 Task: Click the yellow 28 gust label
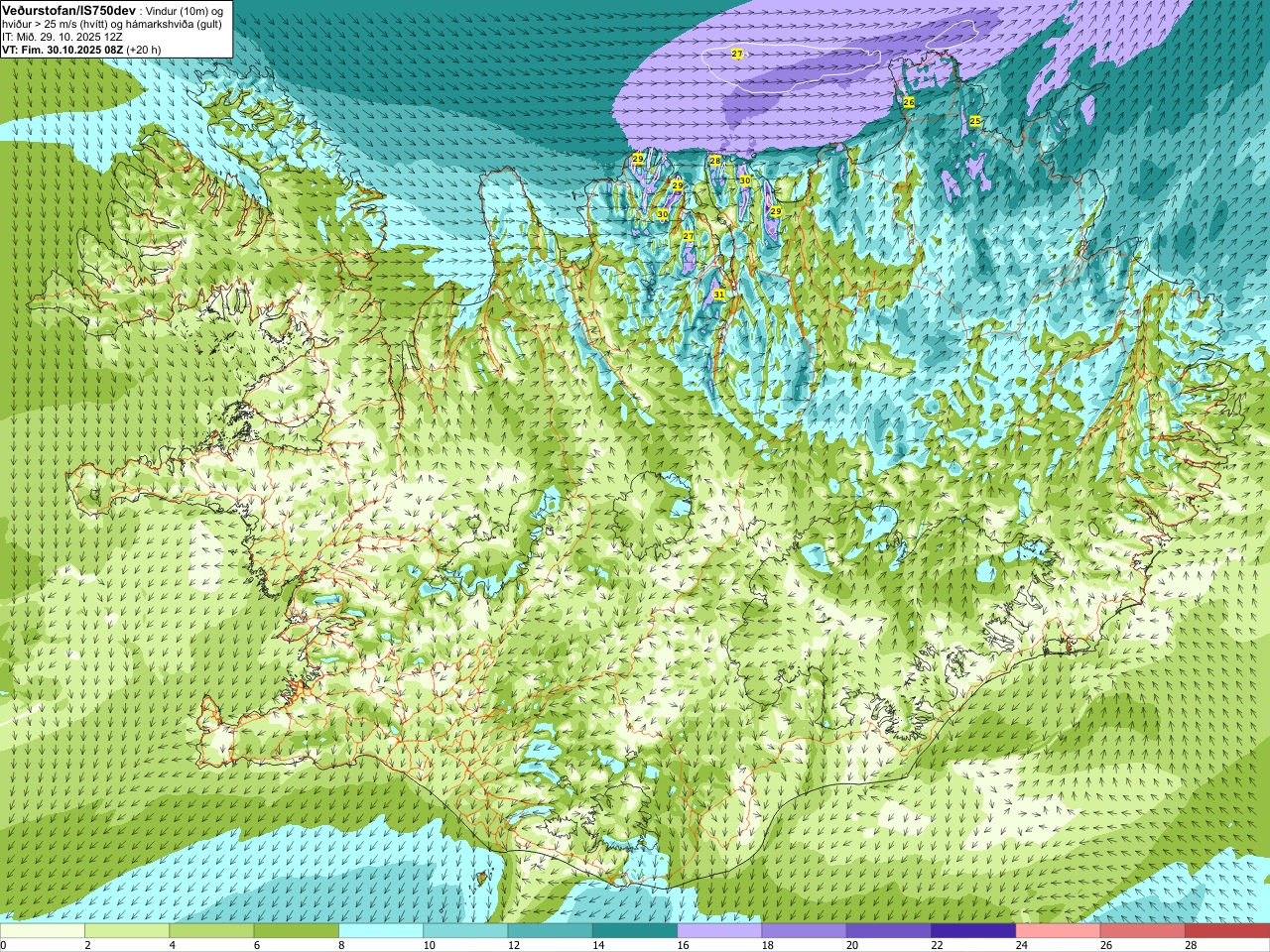tap(714, 160)
